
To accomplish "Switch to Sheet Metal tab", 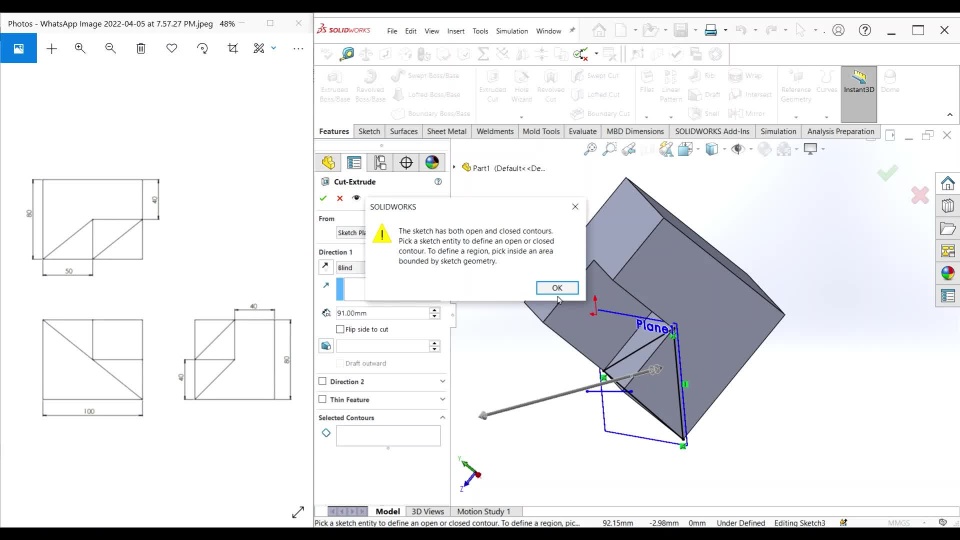I will click(x=446, y=131).
